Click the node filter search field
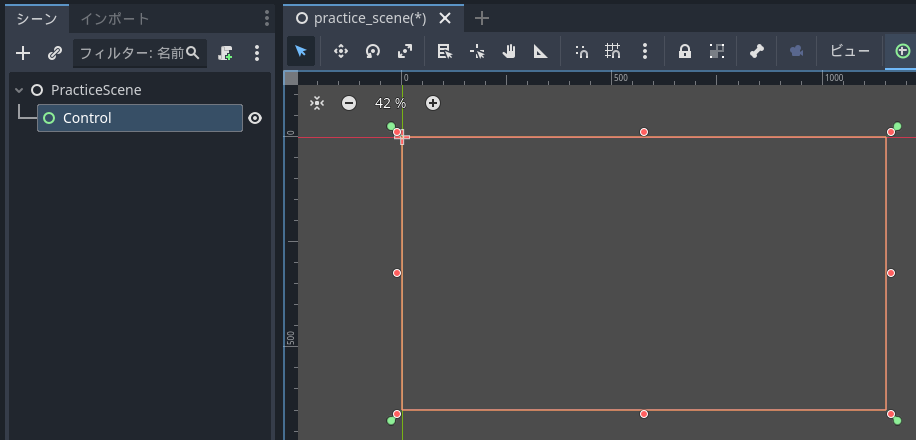Screen dimensions: 916x440 (x=130, y=53)
